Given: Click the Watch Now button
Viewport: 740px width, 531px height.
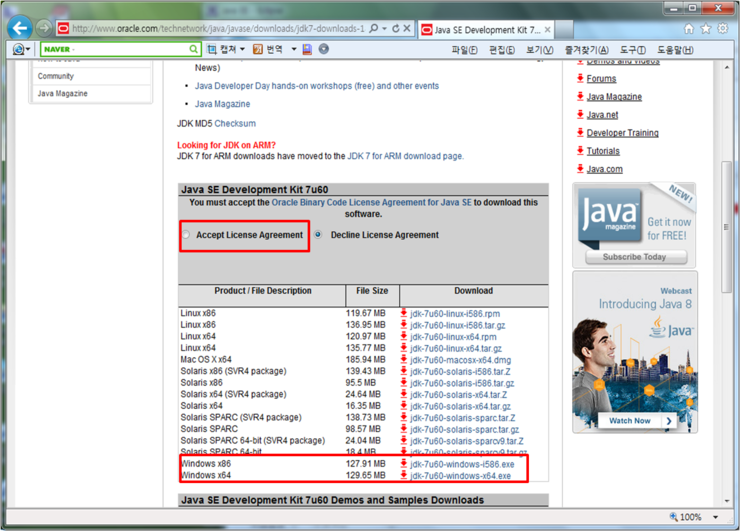Looking at the screenshot, I should click(x=637, y=421).
